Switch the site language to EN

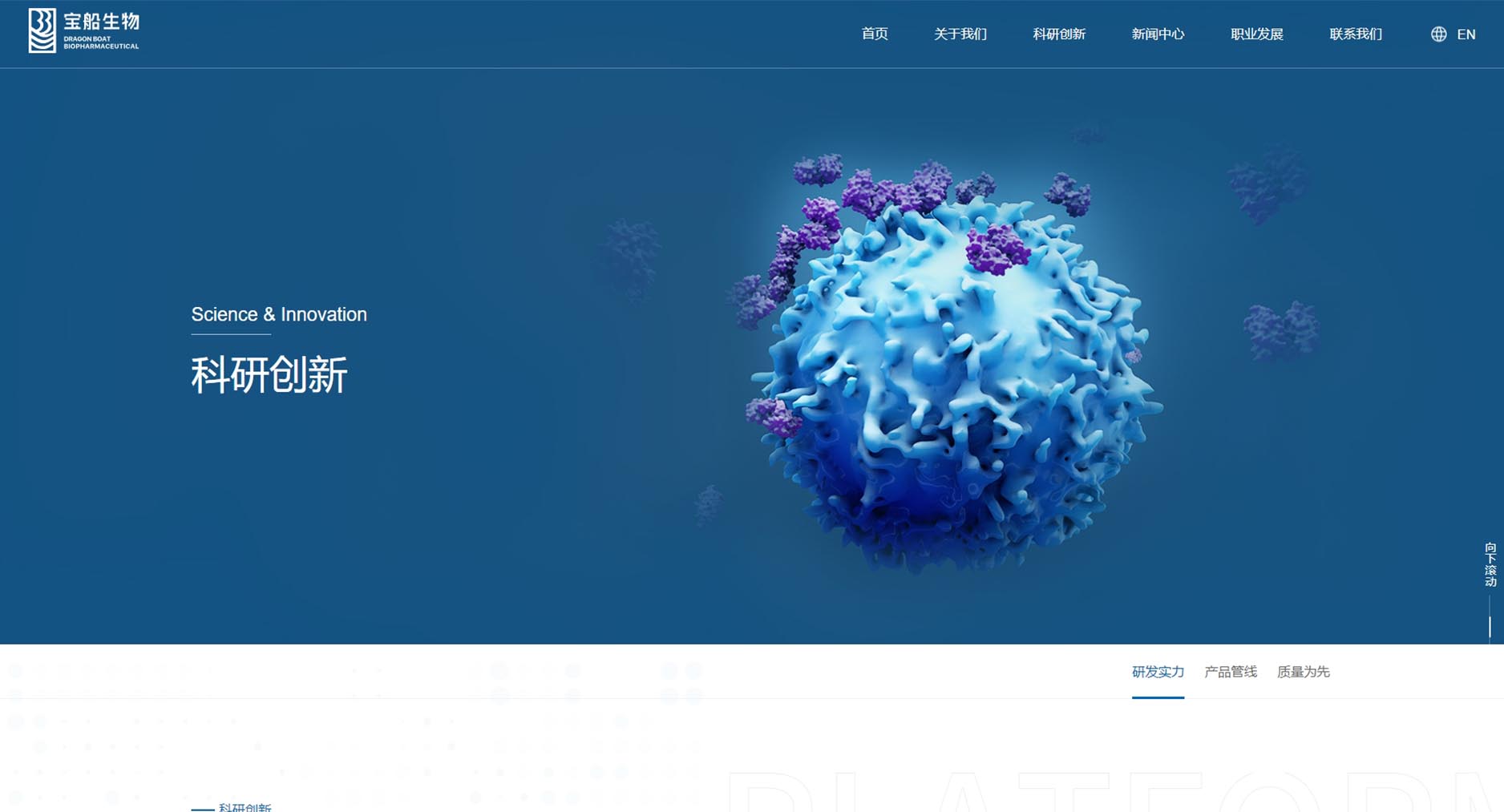(1466, 34)
